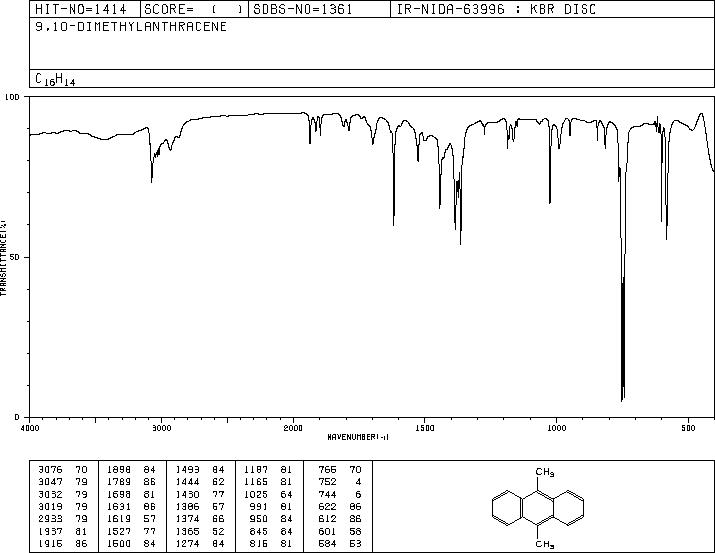Click the 3000 wavenumber axis label
Image resolution: width=715 pixels, height=553 pixels.
[x=161, y=428]
